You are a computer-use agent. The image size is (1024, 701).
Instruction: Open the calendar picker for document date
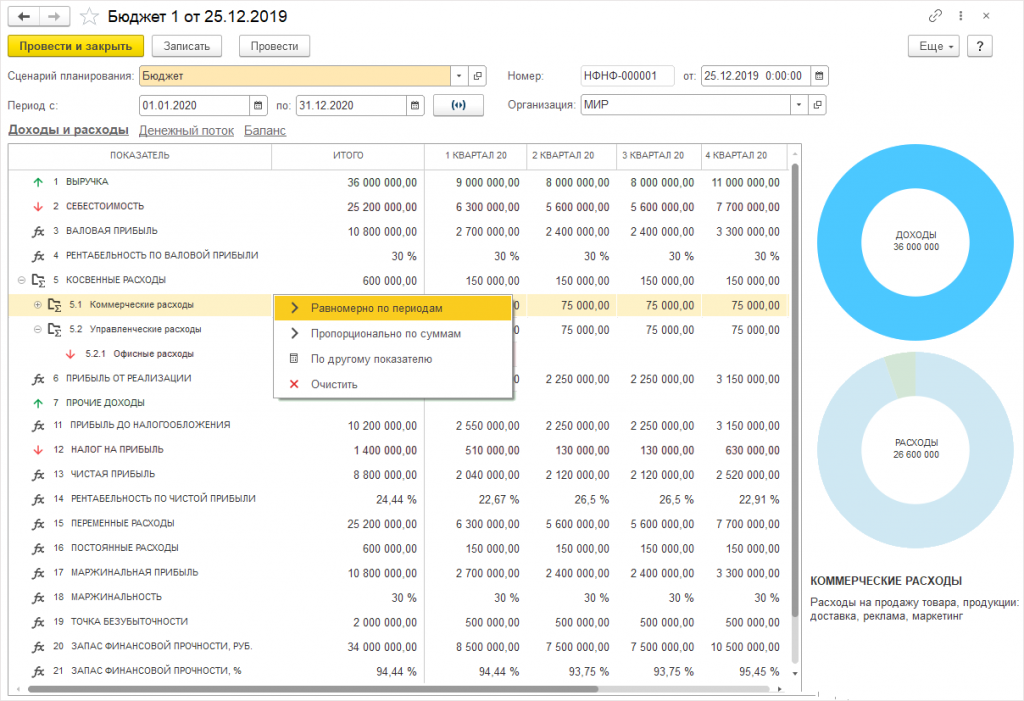[819, 76]
